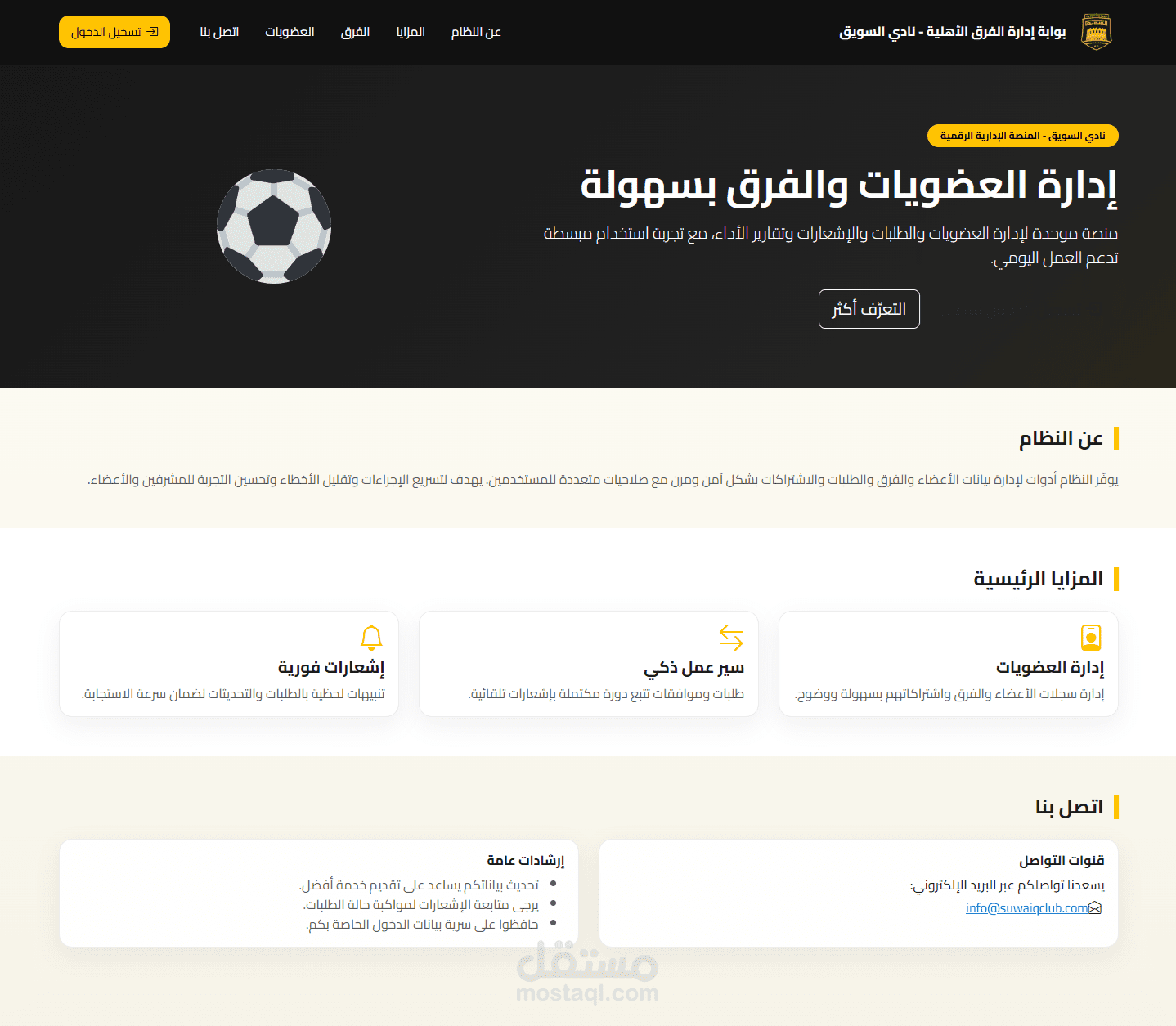Click the description تنبيهات لحظية بالطلبات والتحديثات
The image size is (1176, 1026).
pos(233,694)
